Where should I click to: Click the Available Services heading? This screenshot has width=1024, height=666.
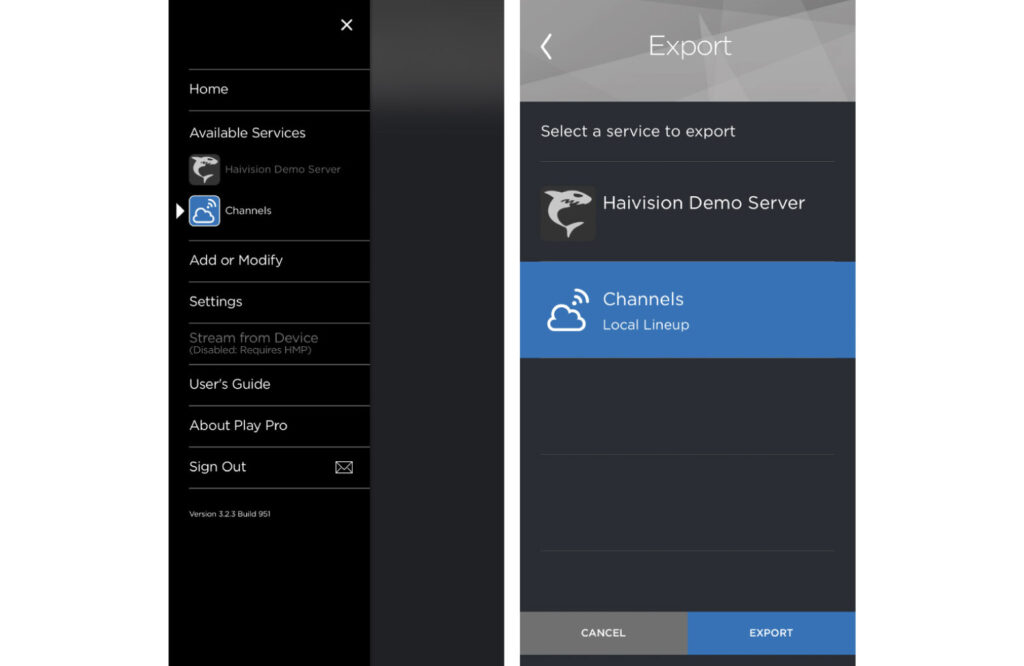248,133
